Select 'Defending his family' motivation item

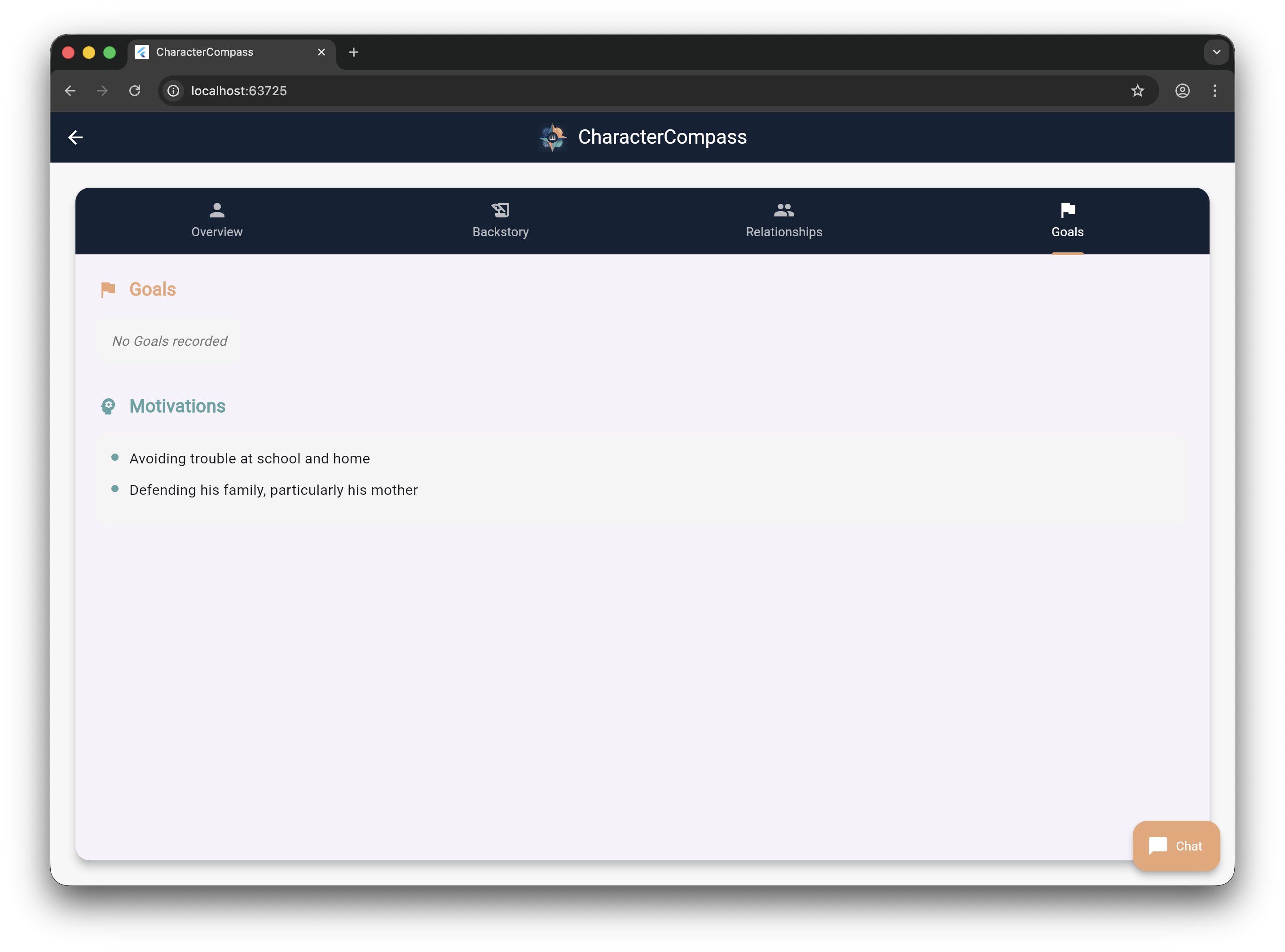click(x=273, y=490)
